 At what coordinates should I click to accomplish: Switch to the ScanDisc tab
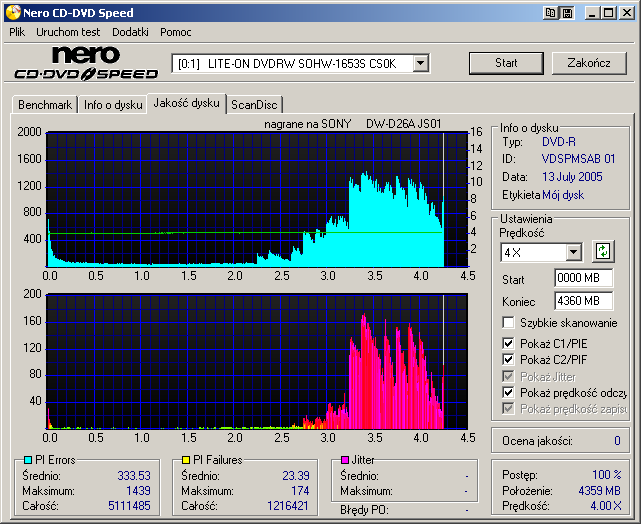tap(254, 105)
